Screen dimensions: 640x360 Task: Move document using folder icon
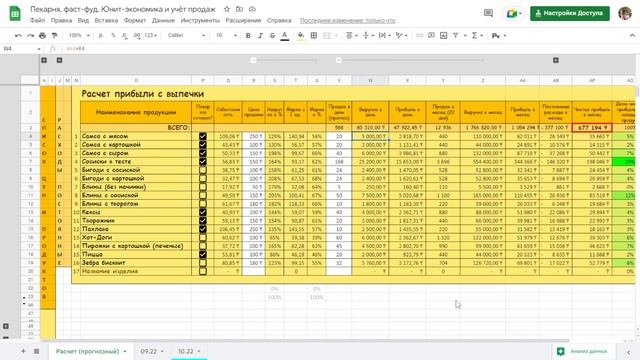pyautogui.click(x=240, y=9)
